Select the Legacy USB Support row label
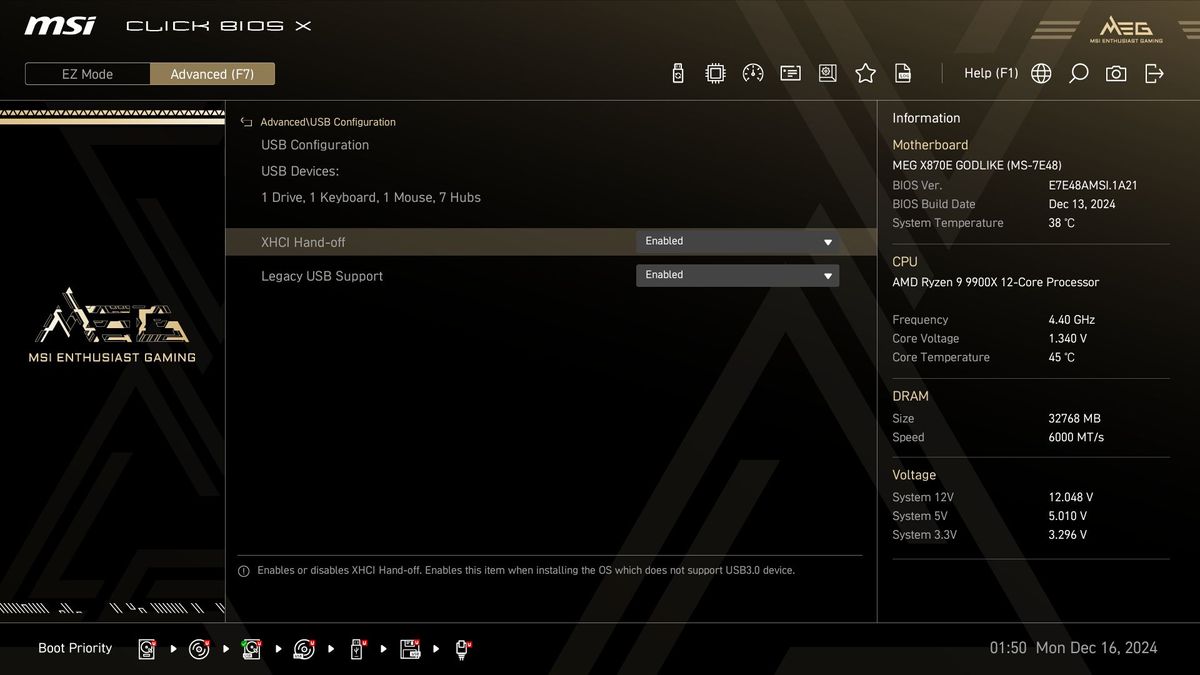Image resolution: width=1200 pixels, height=675 pixels. pos(322,276)
